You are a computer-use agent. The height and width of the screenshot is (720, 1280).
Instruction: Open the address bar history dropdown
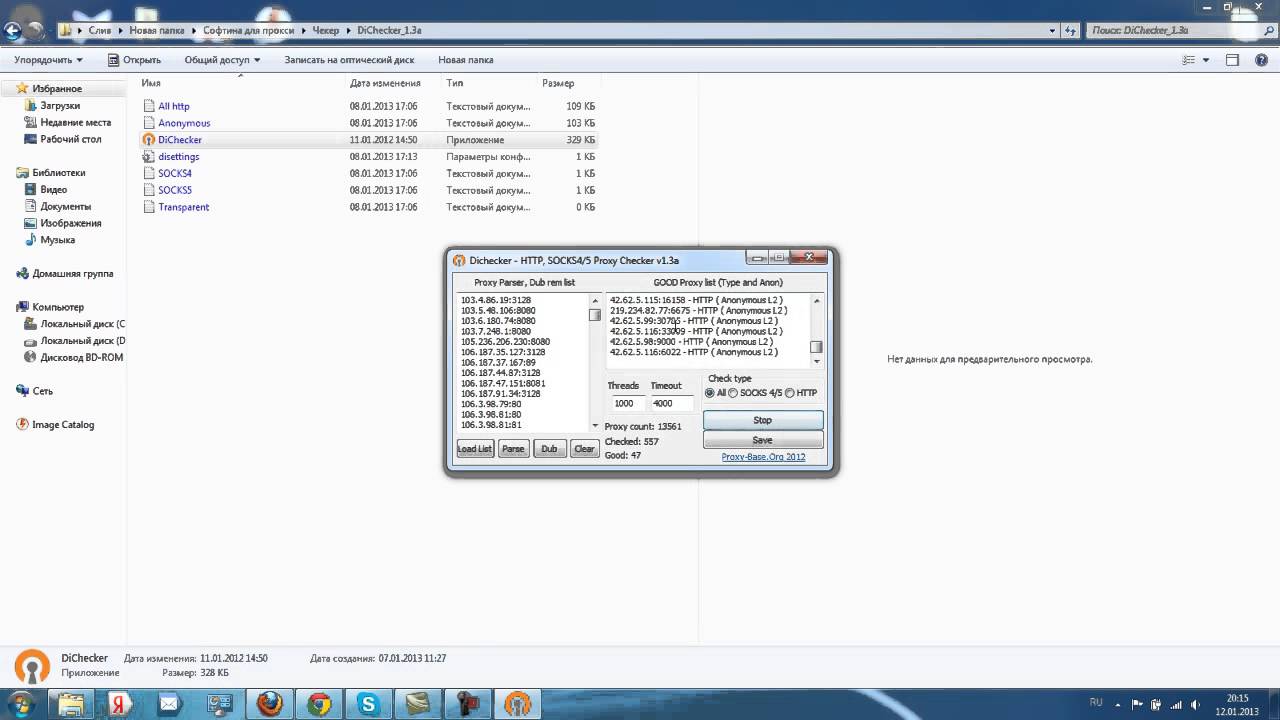pyautogui.click(x=1052, y=31)
